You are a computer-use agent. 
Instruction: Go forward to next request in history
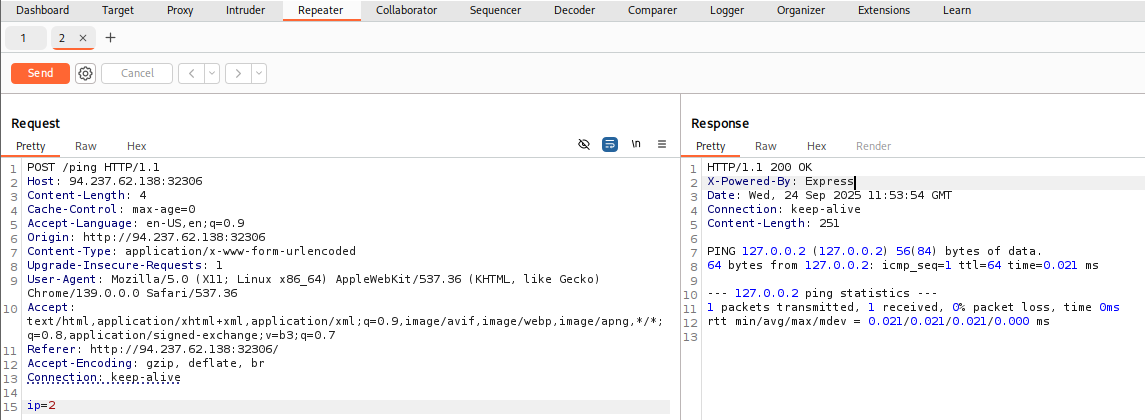(238, 73)
